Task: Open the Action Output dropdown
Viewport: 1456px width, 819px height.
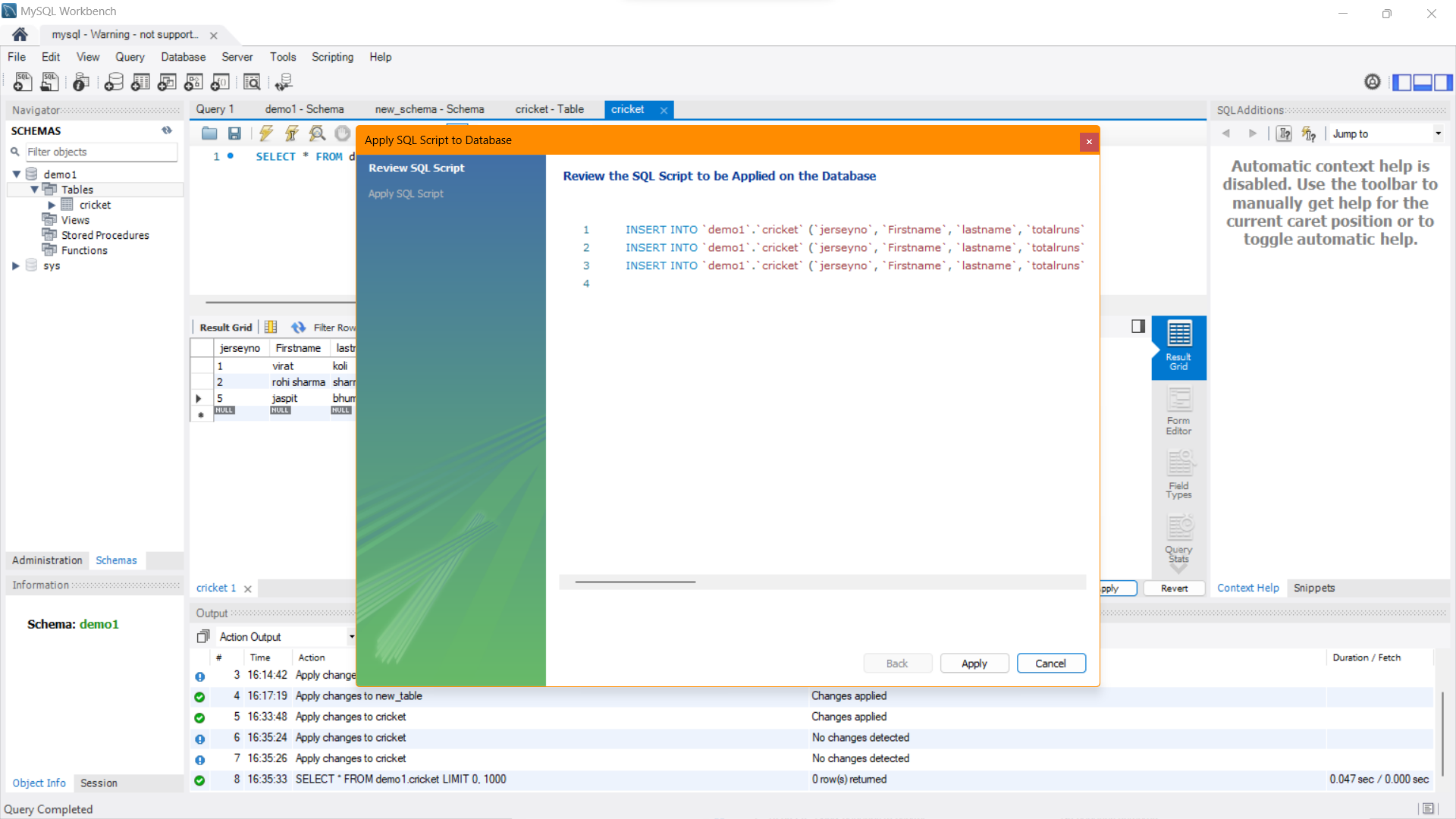Action: pos(287,637)
